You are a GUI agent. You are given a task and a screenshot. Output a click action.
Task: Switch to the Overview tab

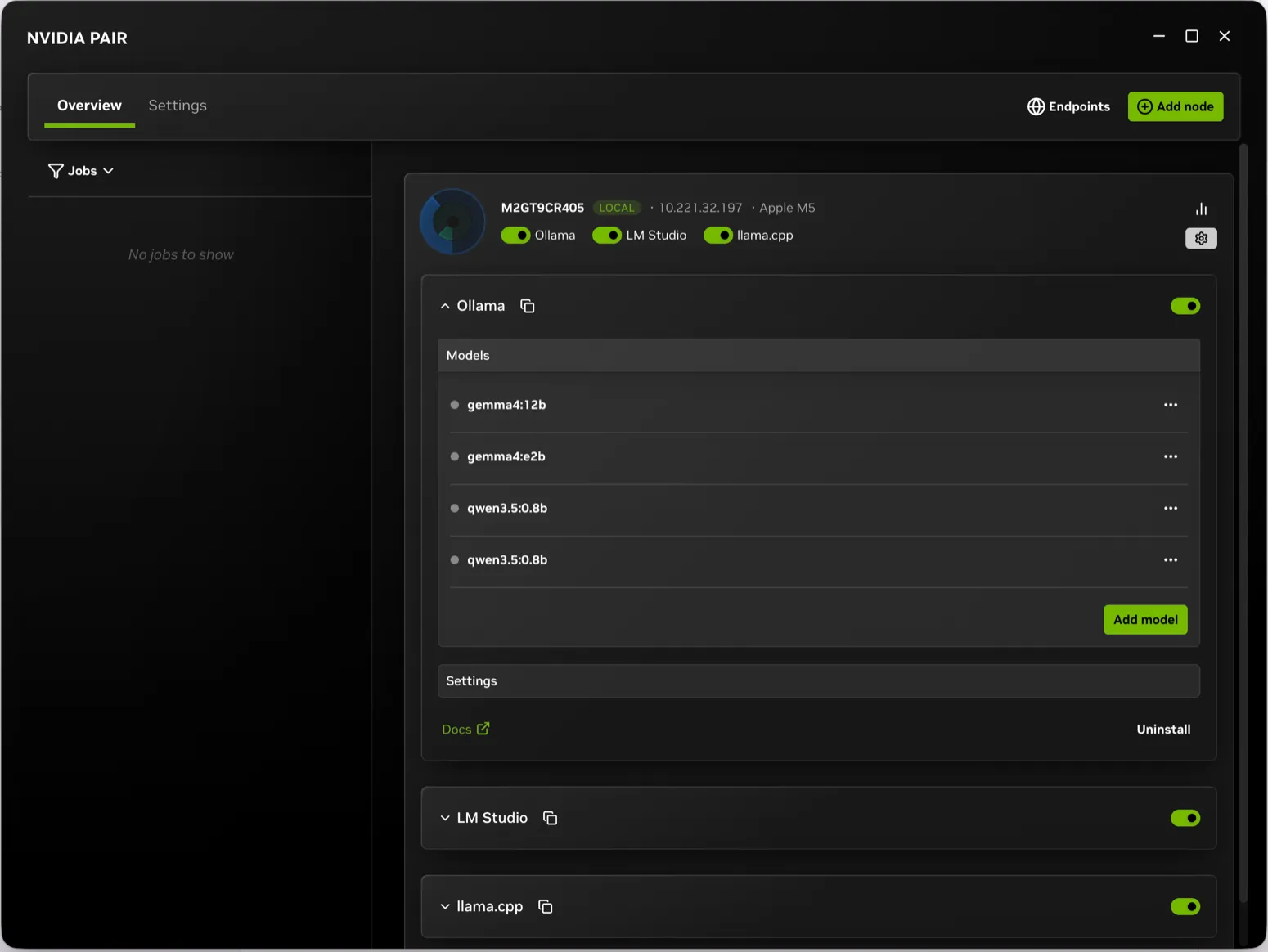tap(89, 106)
